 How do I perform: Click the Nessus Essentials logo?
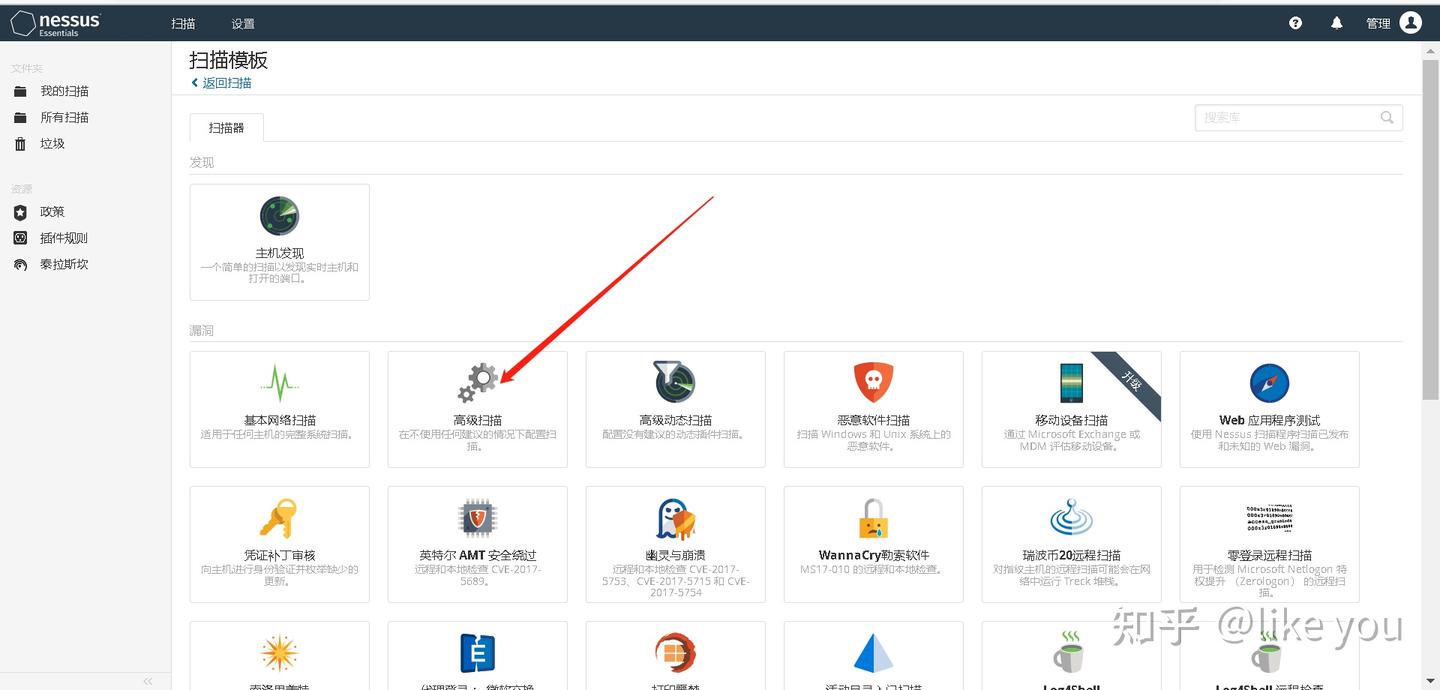tap(56, 23)
